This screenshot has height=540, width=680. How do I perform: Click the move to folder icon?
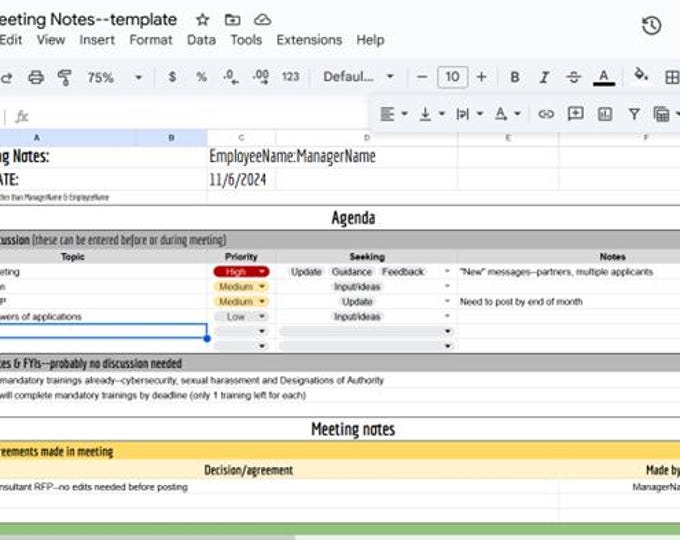232,20
